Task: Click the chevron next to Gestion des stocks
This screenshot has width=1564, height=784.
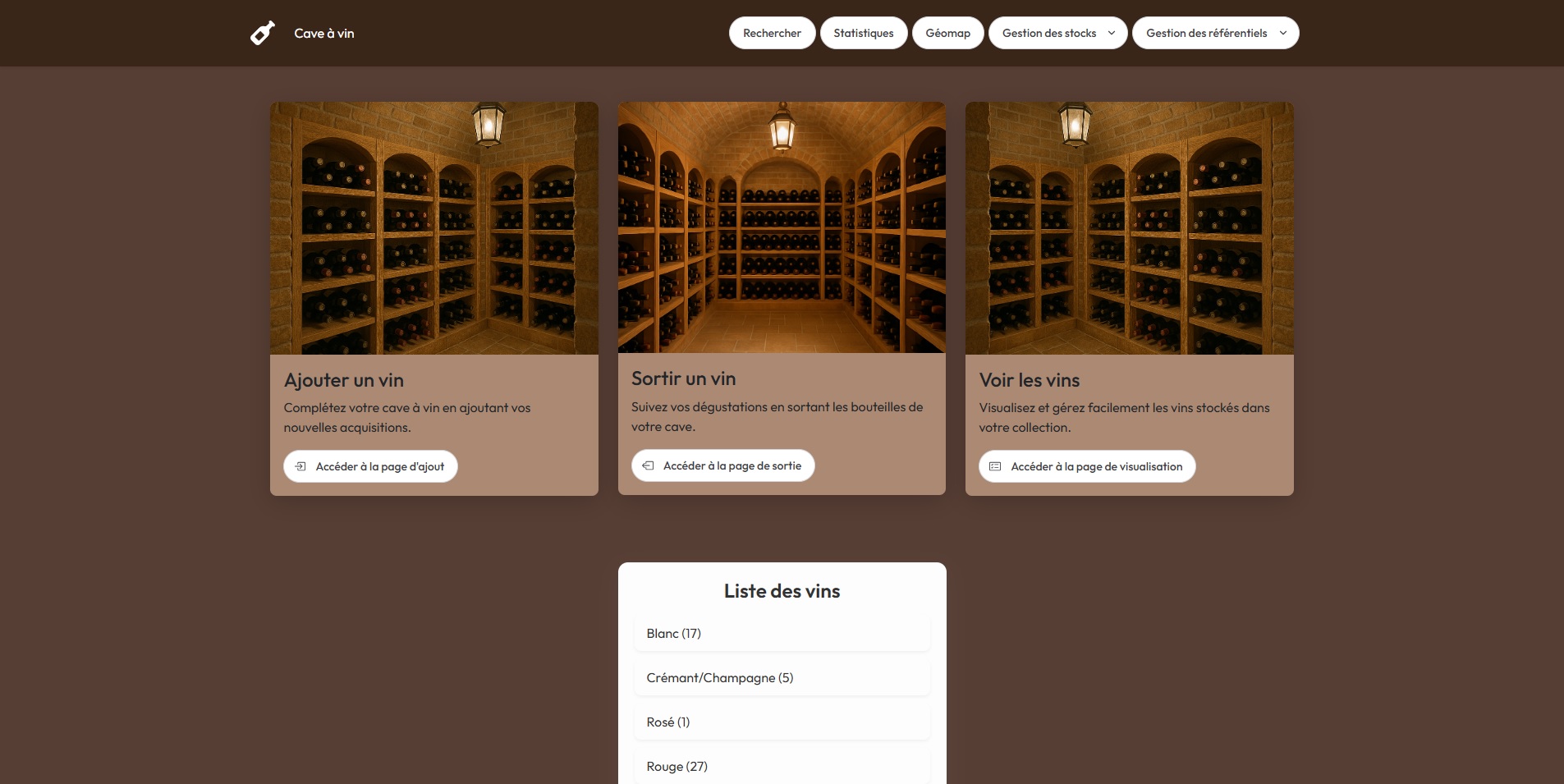Action: pos(1111,33)
